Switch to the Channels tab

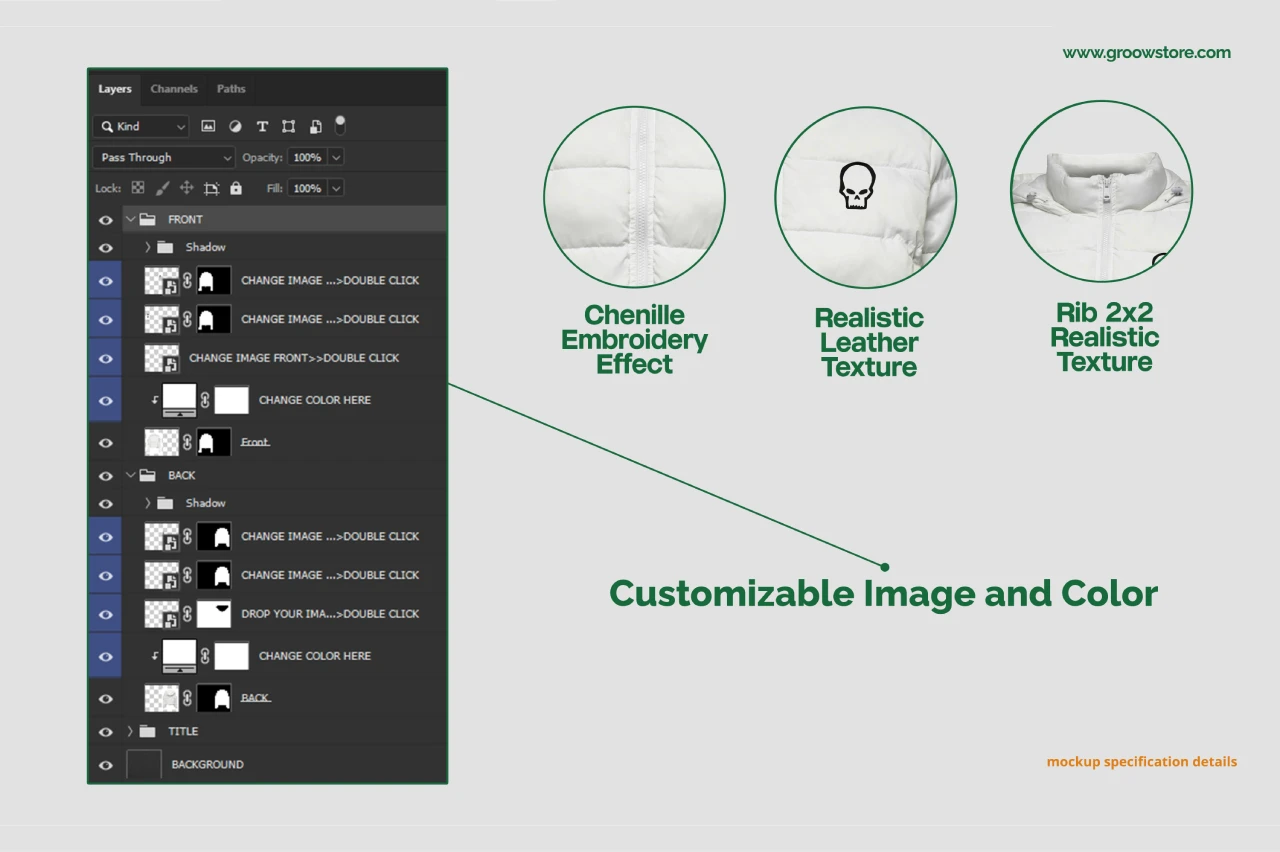click(174, 89)
